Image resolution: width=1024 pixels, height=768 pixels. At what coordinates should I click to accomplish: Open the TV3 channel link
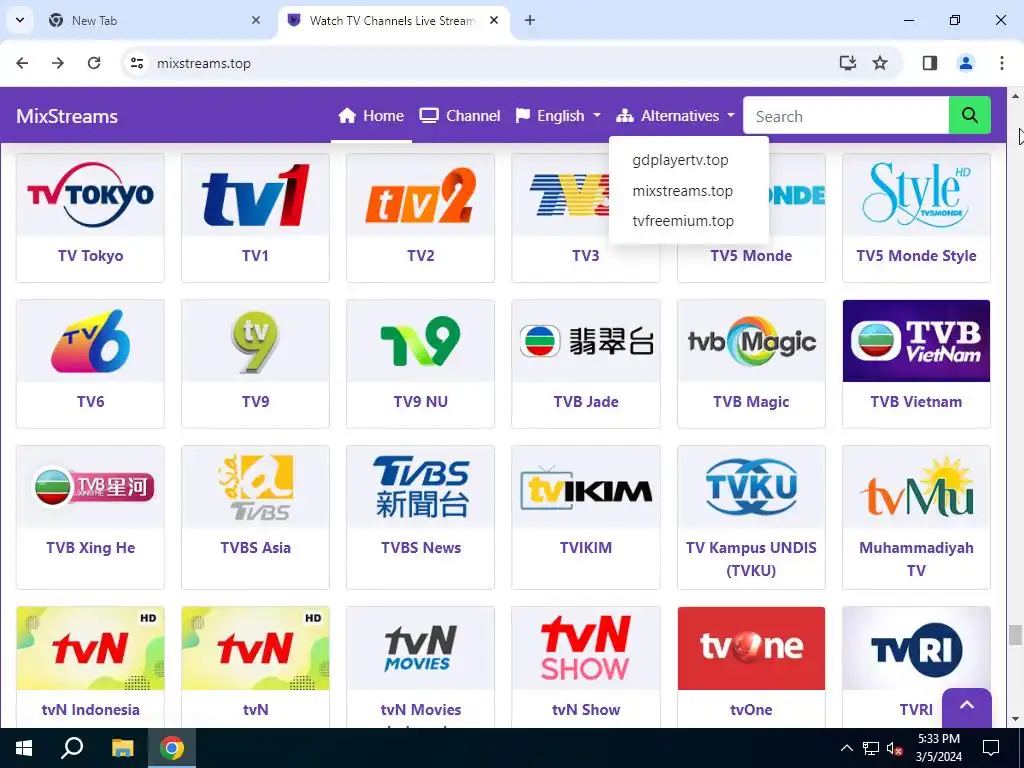(x=586, y=255)
